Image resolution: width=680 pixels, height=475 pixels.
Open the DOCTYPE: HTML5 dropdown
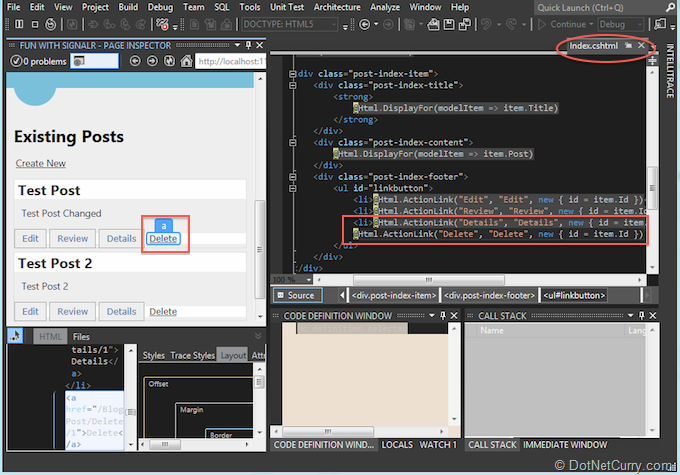pyautogui.click(x=333, y=25)
